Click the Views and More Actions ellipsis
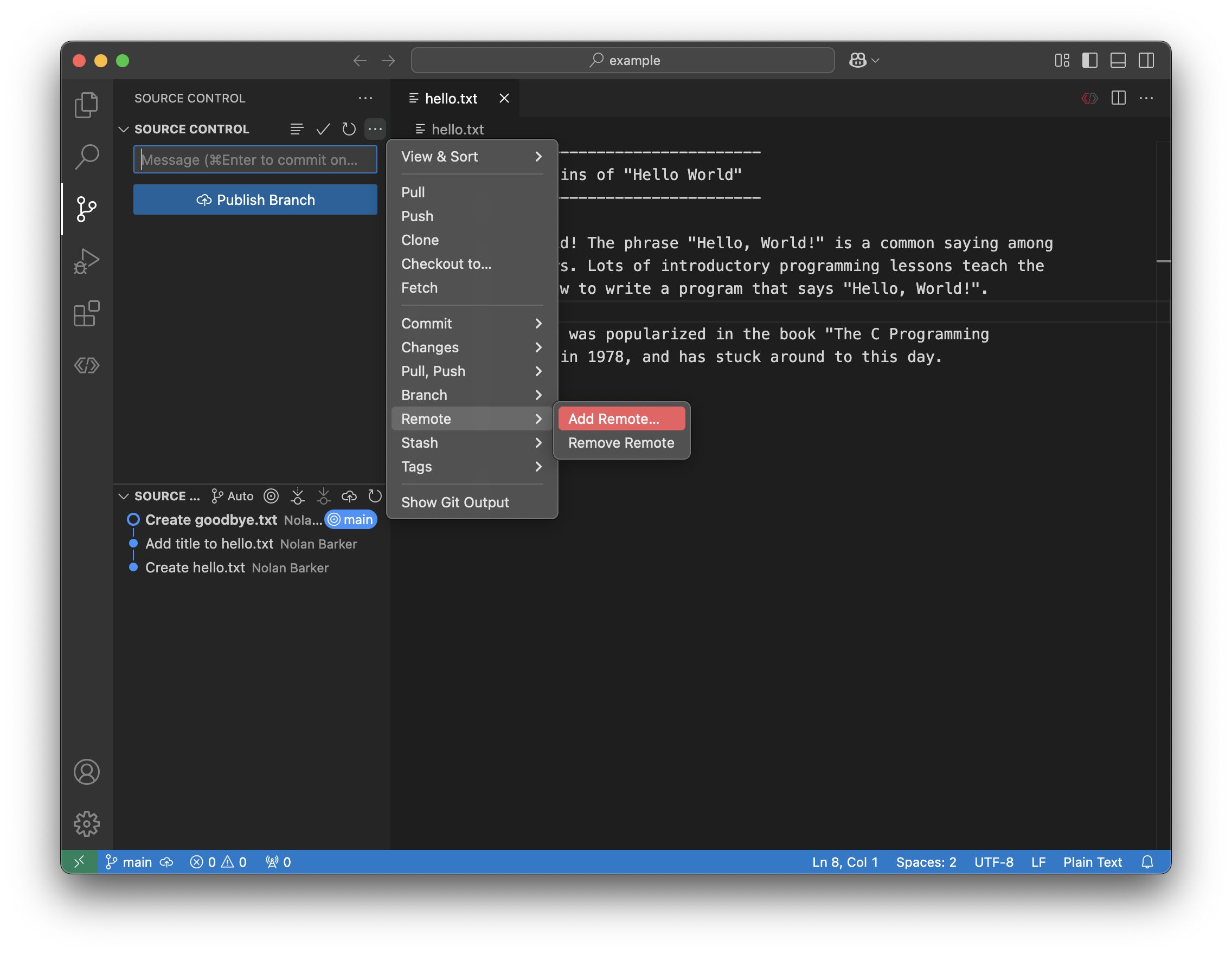 click(365, 98)
